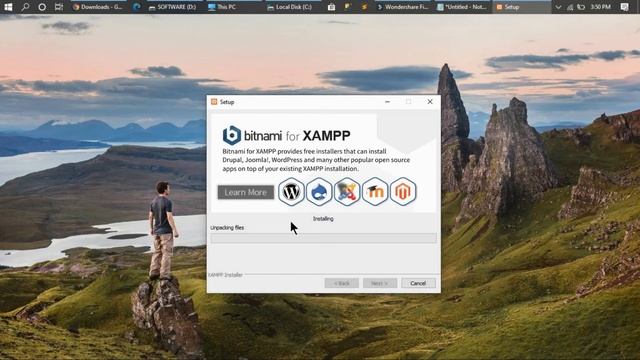Click the greyed-out Next button
Viewport: 640px width, 360px height.
coord(380,283)
